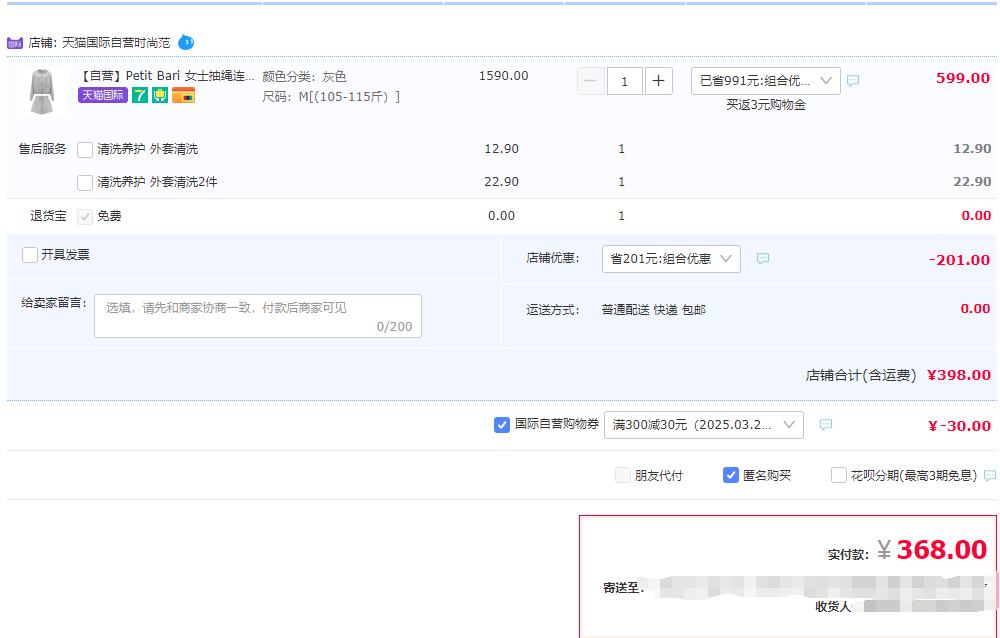Click the blue Wangwang chat icon beside store name
The height and width of the screenshot is (638, 1000).
pyautogui.click(x=186, y=43)
